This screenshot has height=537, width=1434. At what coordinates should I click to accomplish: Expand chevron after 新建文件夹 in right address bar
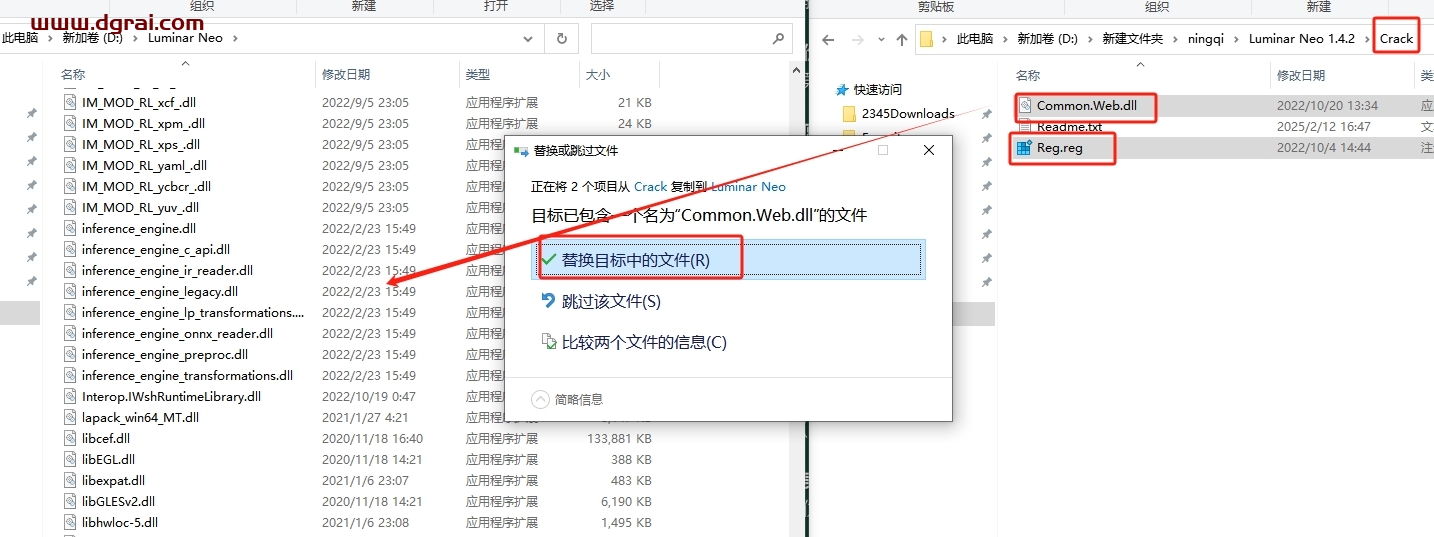pos(1174,39)
